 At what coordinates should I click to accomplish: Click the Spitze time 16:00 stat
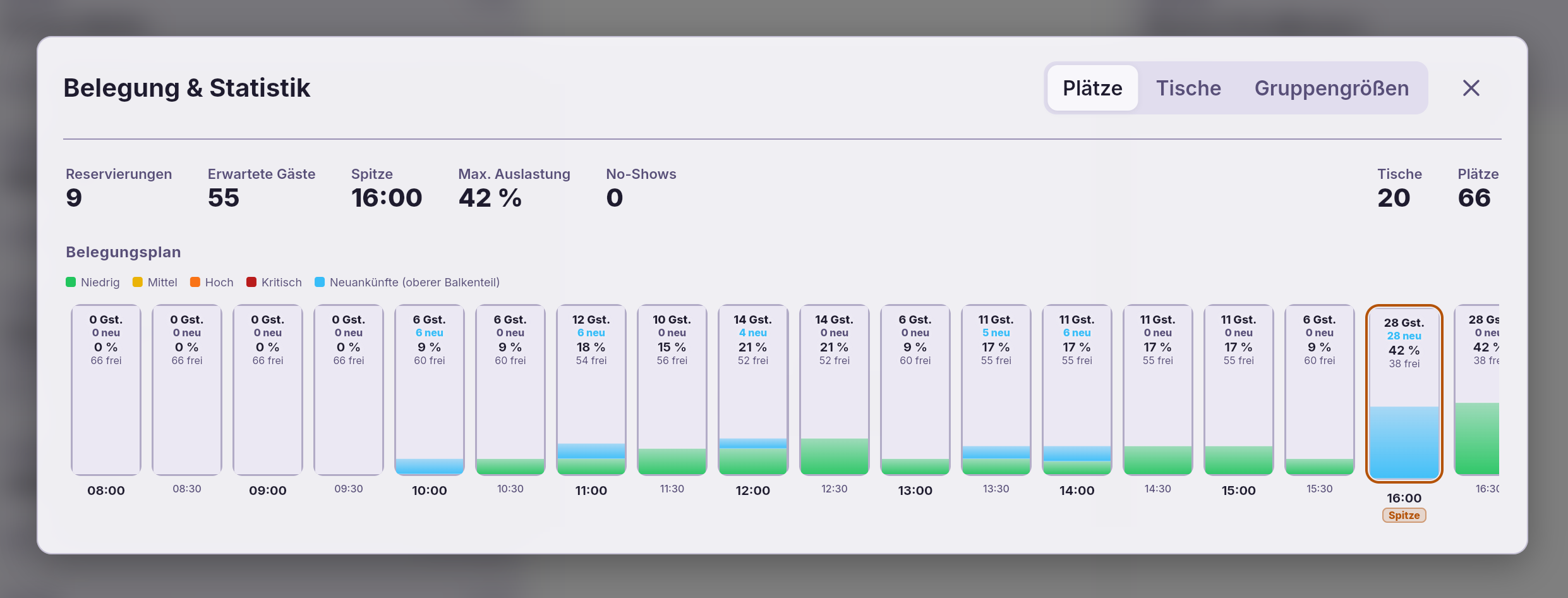tap(387, 198)
